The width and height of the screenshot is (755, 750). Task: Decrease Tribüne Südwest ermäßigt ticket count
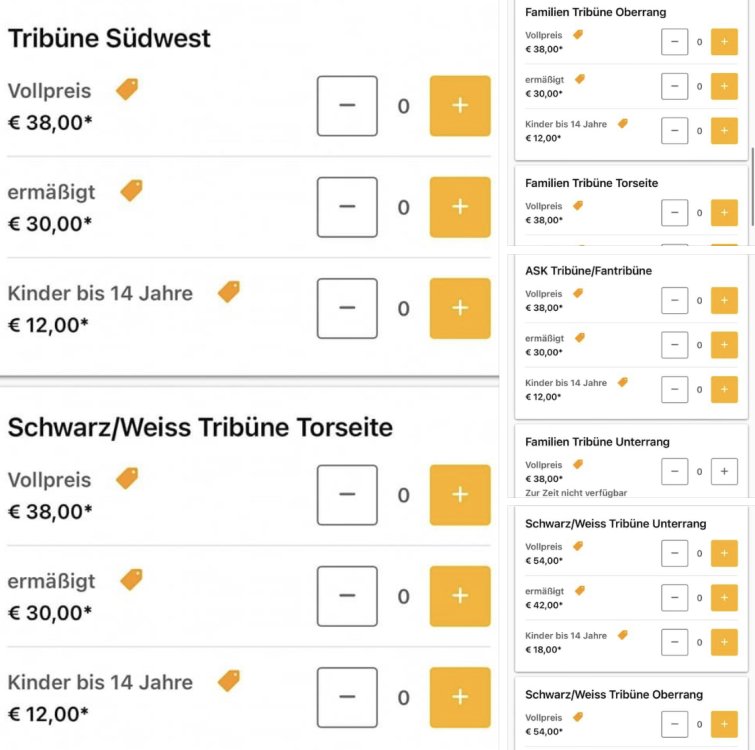coord(347,207)
